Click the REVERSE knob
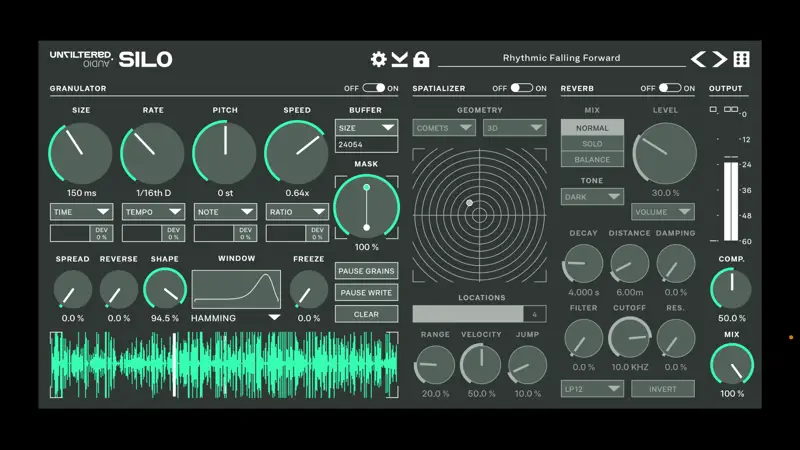The width and height of the screenshot is (800, 450). click(118, 289)
